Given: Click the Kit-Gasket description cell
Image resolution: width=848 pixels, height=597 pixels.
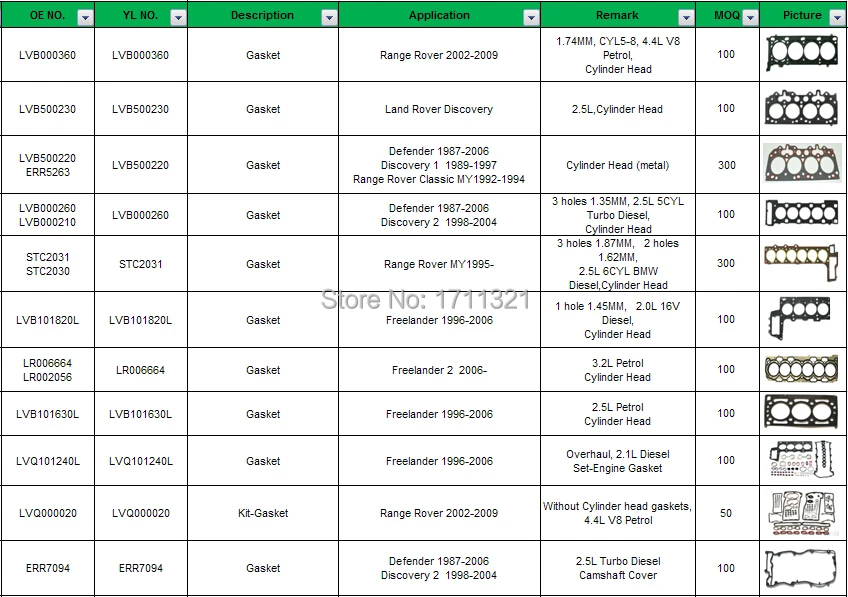Looking at the screenshot, I should (x=263, y=513).
